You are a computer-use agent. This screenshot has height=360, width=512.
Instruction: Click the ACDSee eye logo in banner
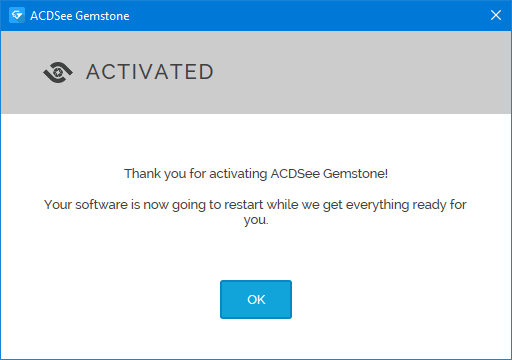tap(58, 72)
